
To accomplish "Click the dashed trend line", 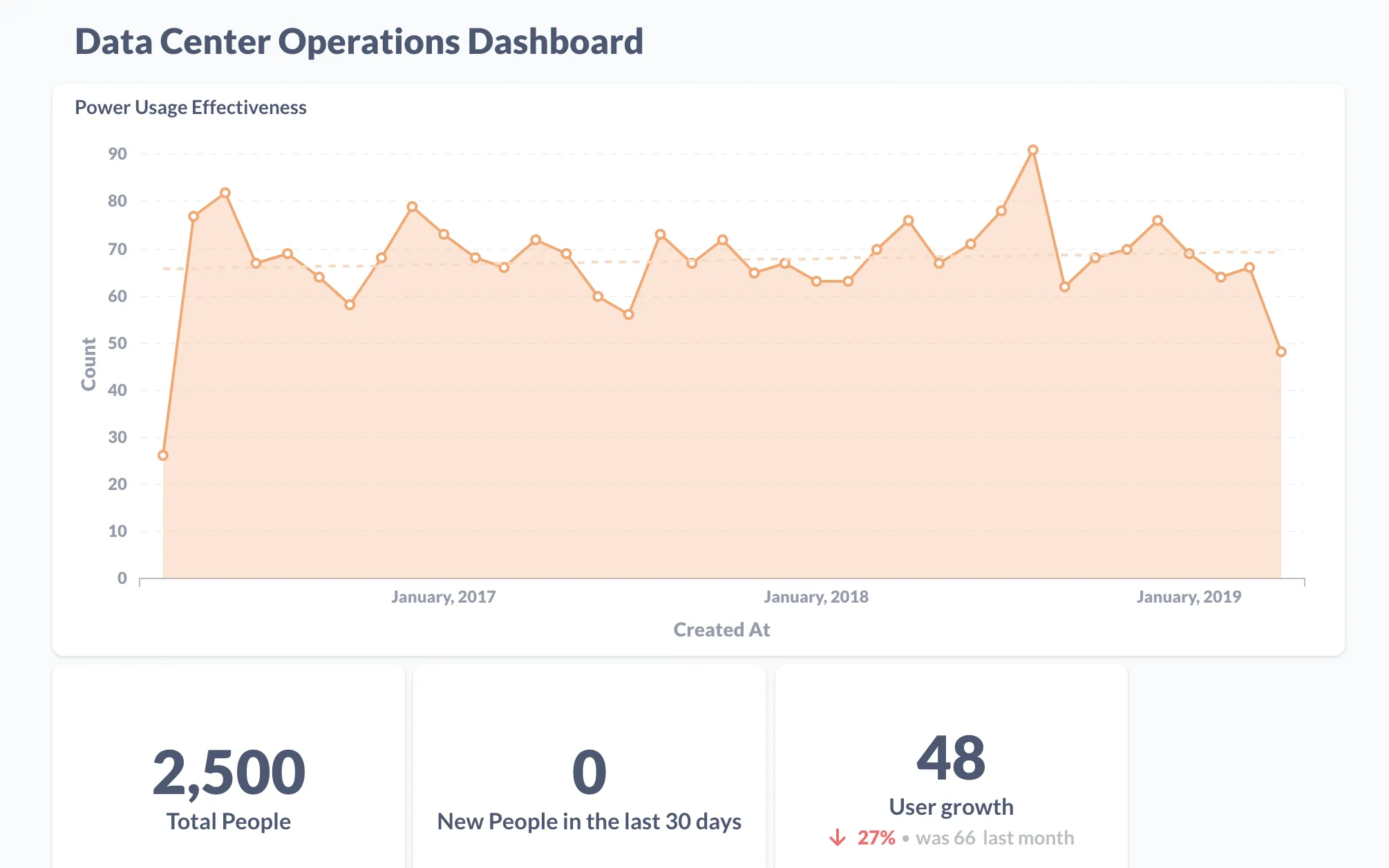I will pos(719,261).
